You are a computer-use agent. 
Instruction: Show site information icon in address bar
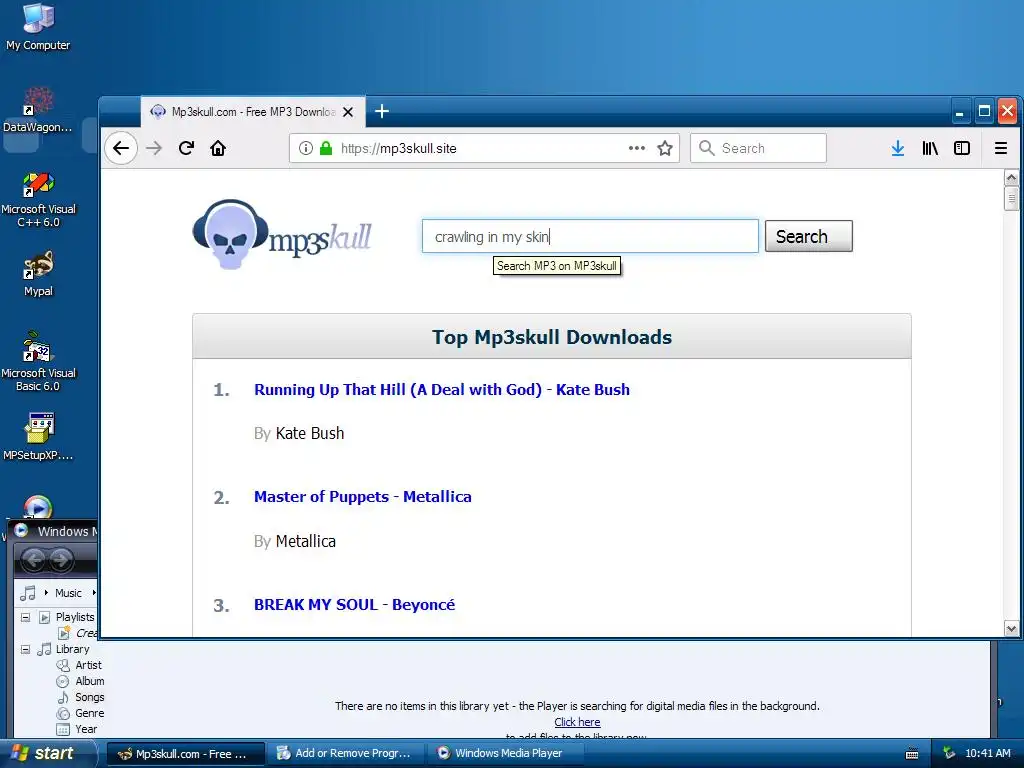[306, 148]
